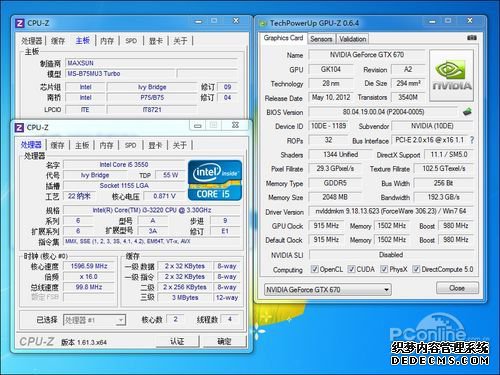Click the NVIDIA logo image
Image resolution: width=500 pixels, height=375 pixels.
coord(451,75)
